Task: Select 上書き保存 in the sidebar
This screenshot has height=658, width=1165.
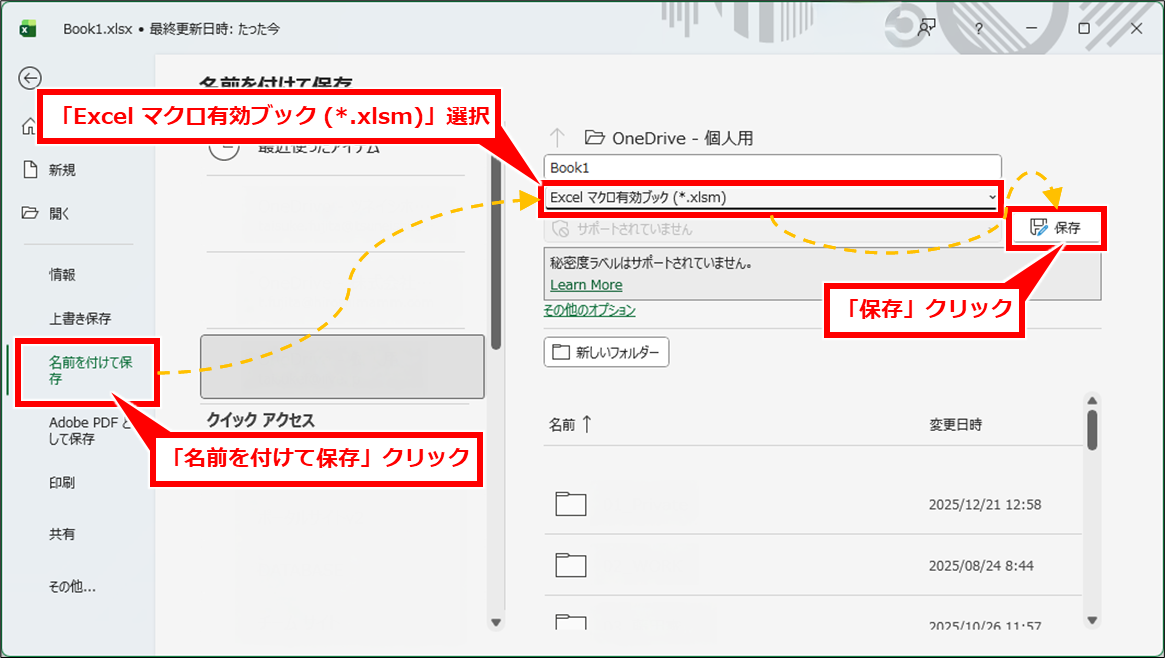Action: click(80, 319)
